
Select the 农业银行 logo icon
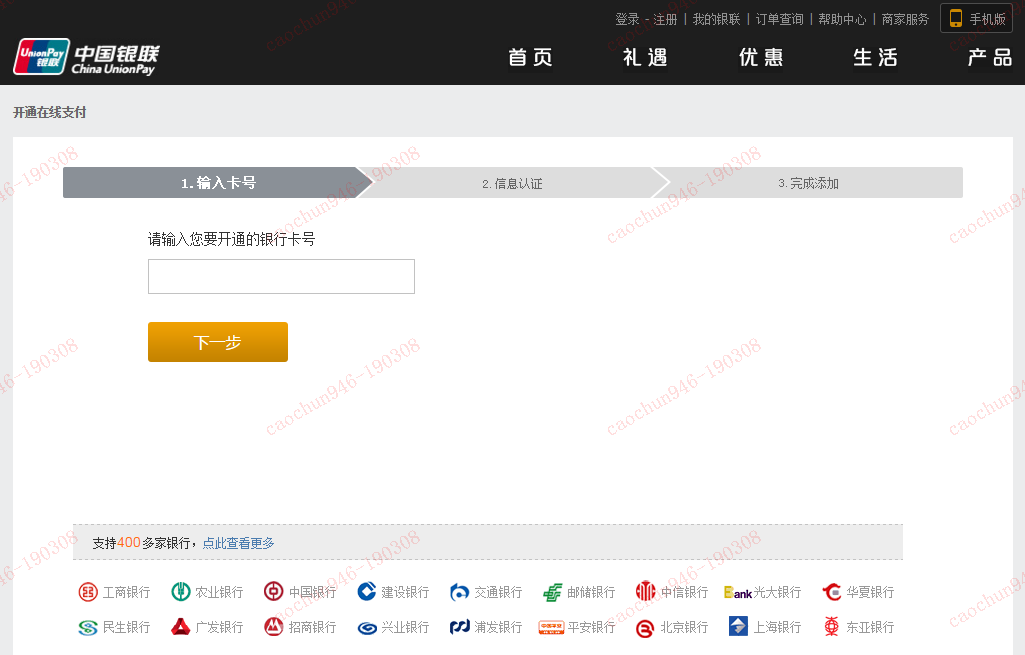point(180,592)
